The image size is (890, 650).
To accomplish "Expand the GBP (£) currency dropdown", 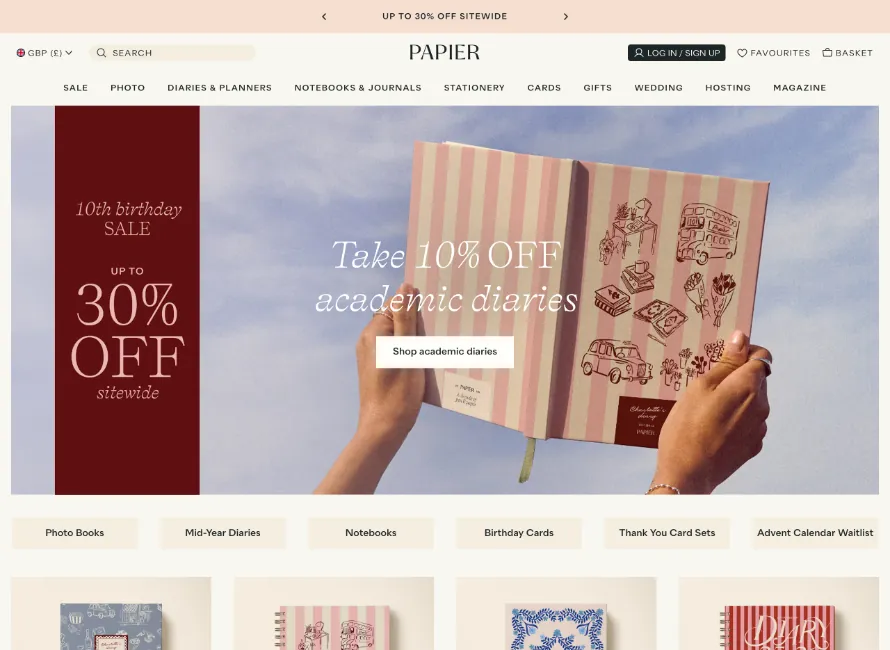I will point(45,53).
